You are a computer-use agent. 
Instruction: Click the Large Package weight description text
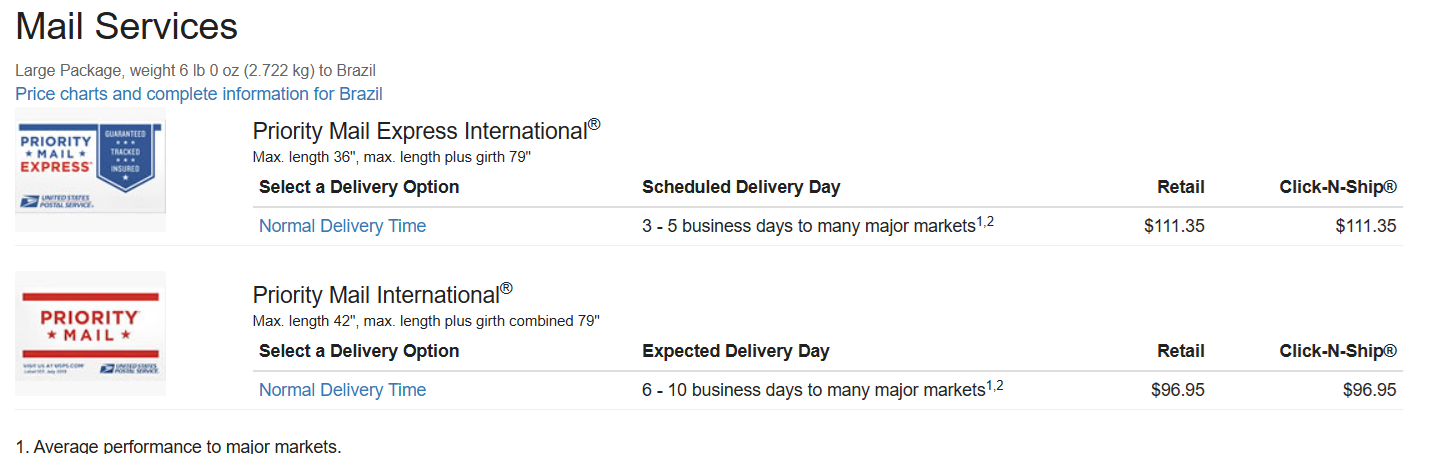pyautogui.click(x=196, y=70)
